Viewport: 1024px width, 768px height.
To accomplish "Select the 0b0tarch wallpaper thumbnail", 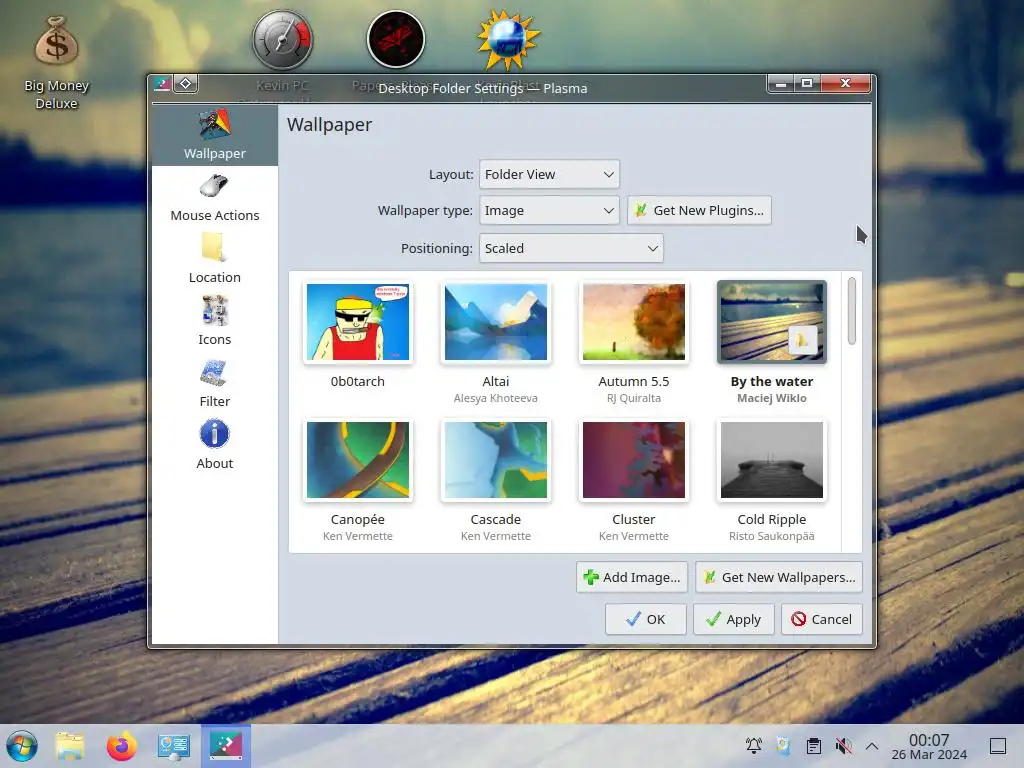I will [358, 322].
